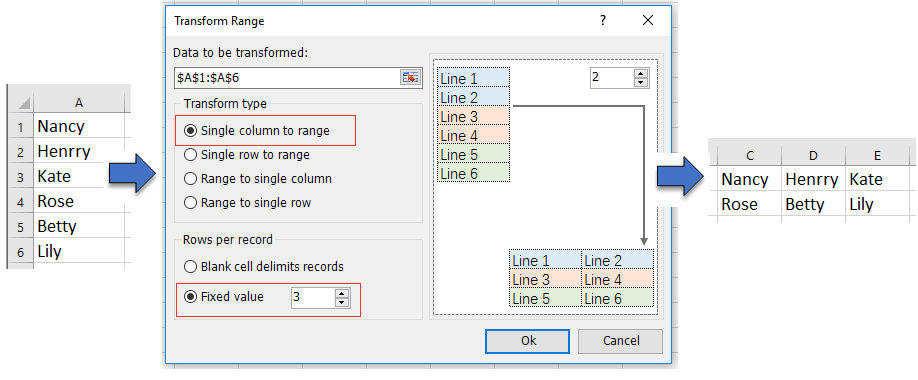918x380 pixels.
Task: Click Betty in column D result
Action: (813, 204)
